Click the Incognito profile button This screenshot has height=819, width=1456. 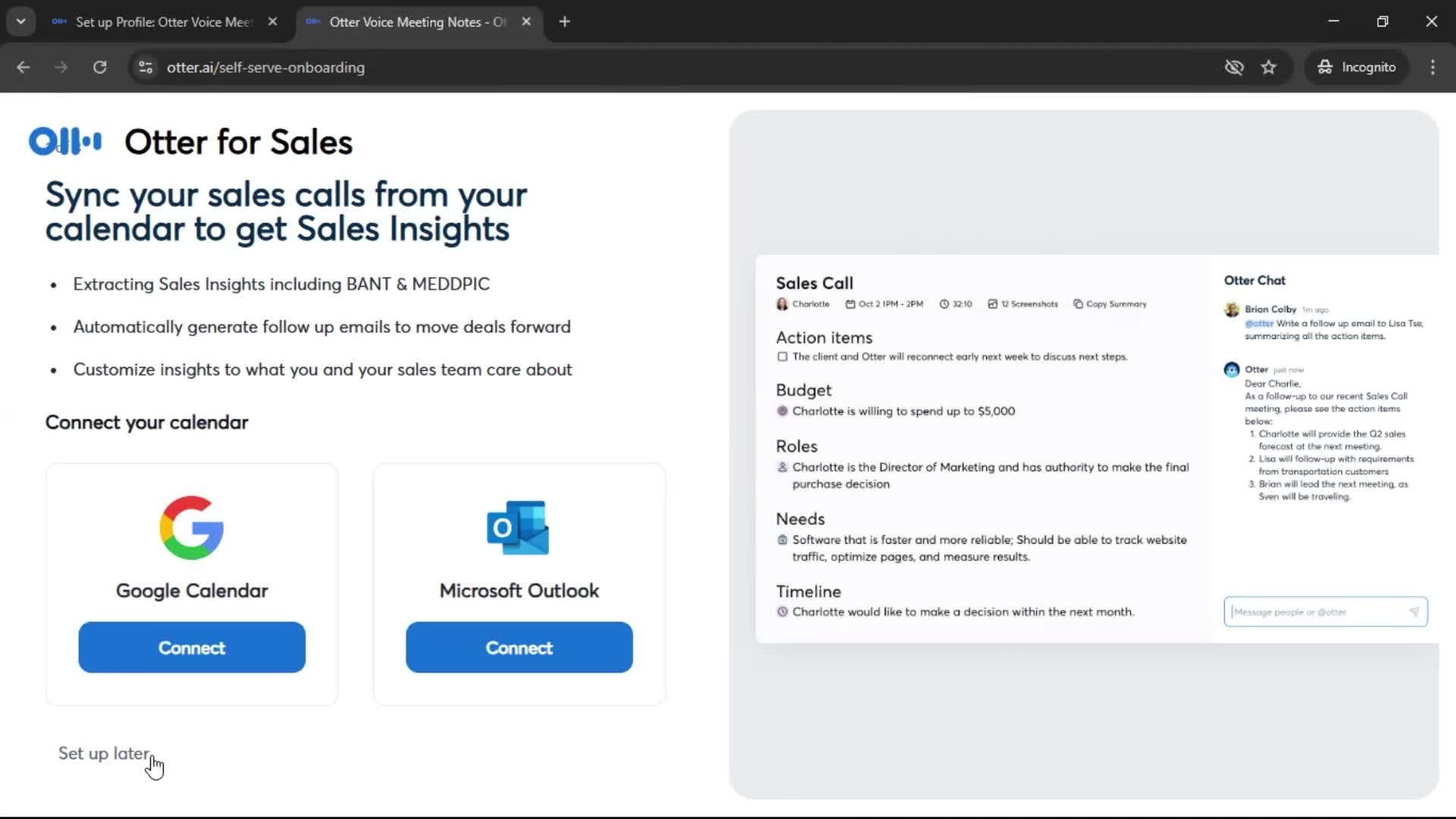tap(1357, 67)
